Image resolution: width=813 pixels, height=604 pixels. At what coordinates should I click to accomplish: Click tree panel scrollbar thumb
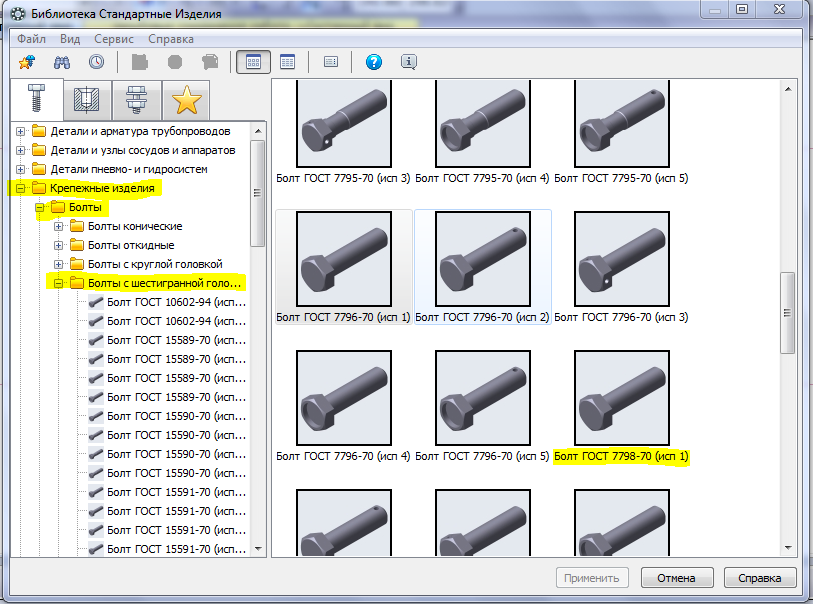point(257,193)
